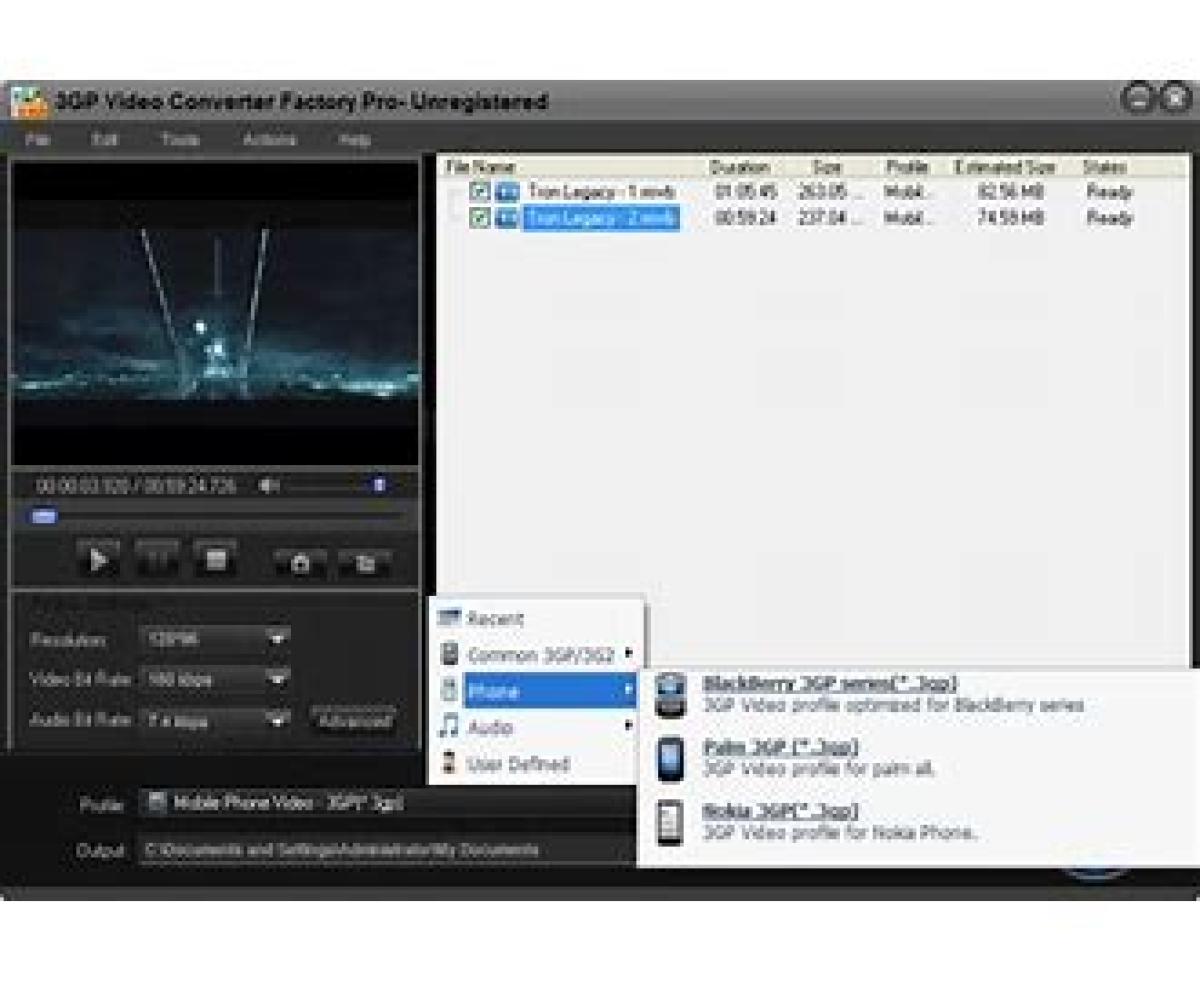
Task: Click the video seek bar handle
Action: (43, 517)
